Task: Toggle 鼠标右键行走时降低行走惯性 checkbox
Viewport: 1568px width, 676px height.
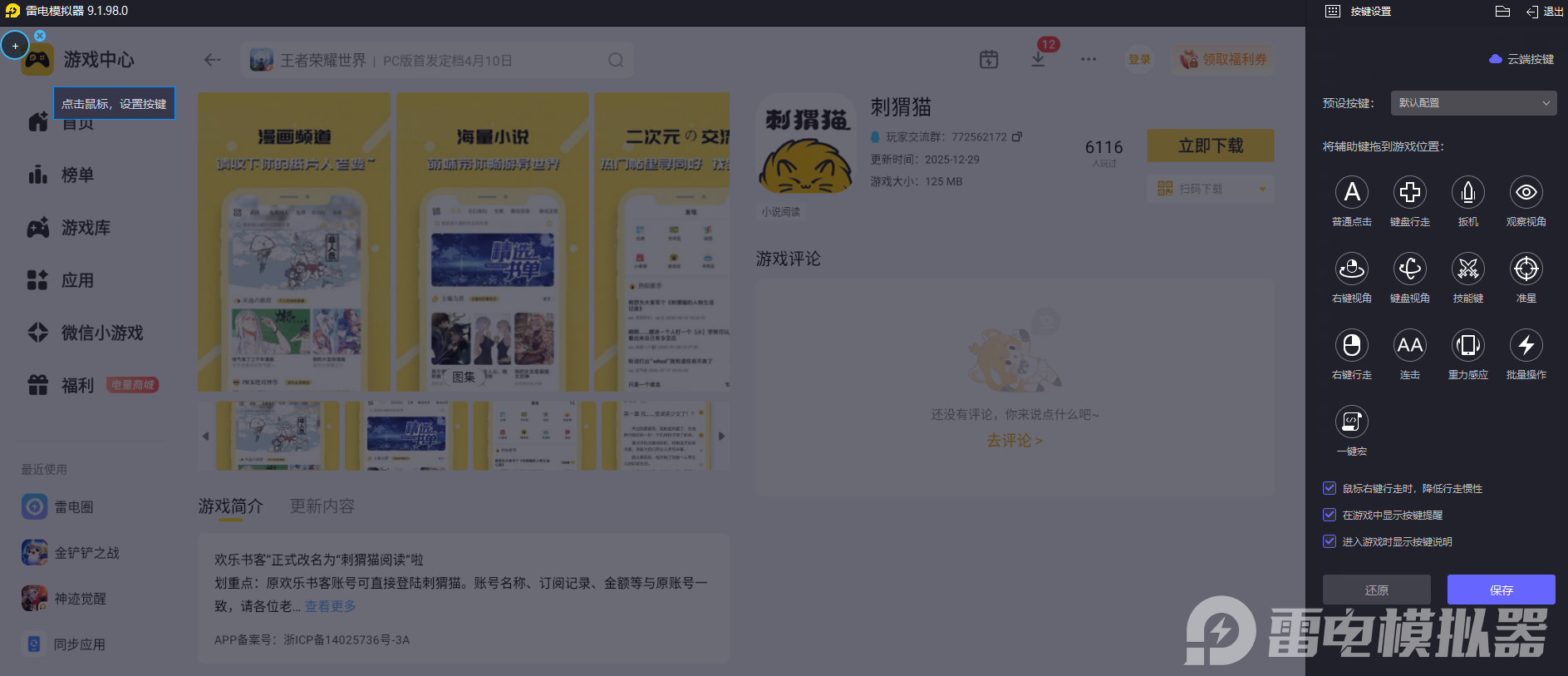Action: pyautogui.click(x=1330, y=488)
